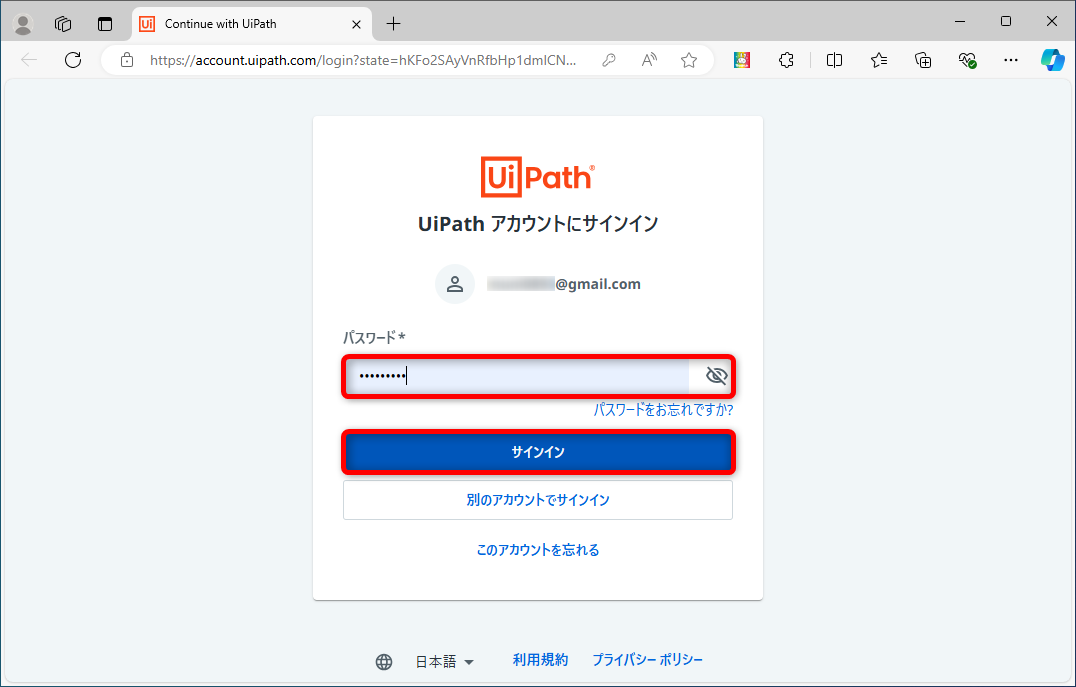
Task: Open the 日本語 language dropdown
Action: click(x=445, y=662)
